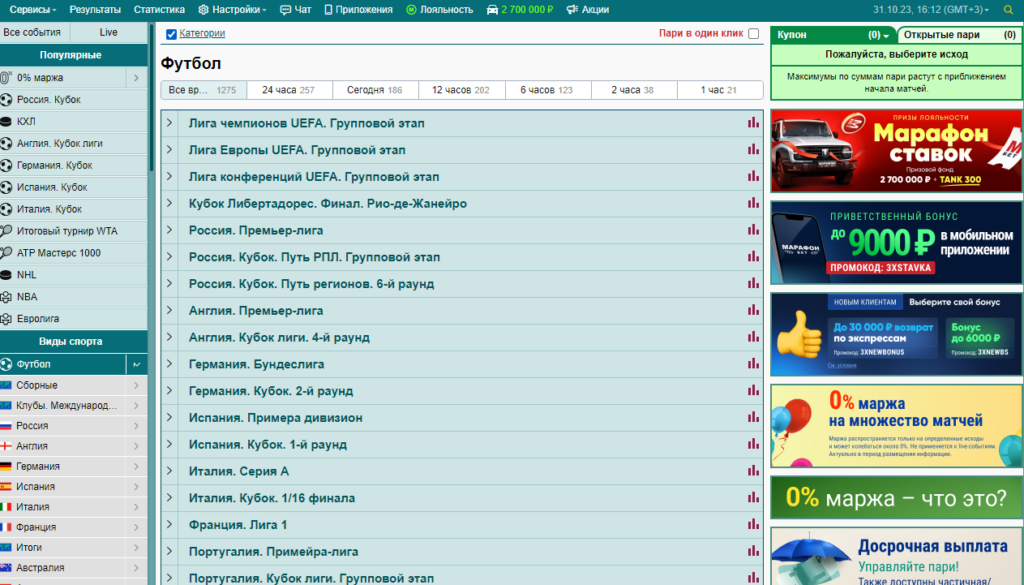
Task: Open statistics icon for Италия. Серия А
Action: pyautogui.click(x=753, y=471)
